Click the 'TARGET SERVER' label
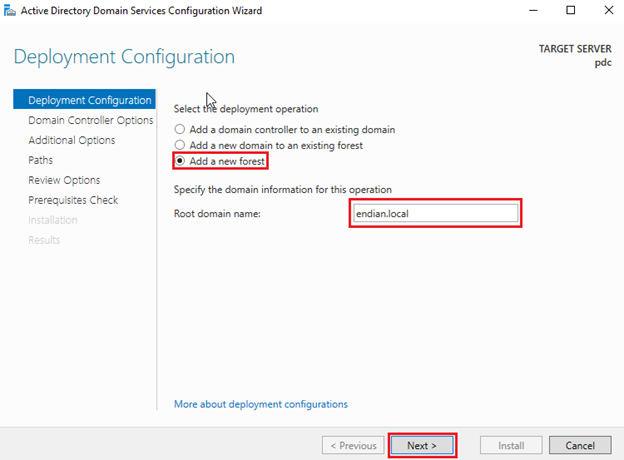624x460 pixels. point(575,49)
